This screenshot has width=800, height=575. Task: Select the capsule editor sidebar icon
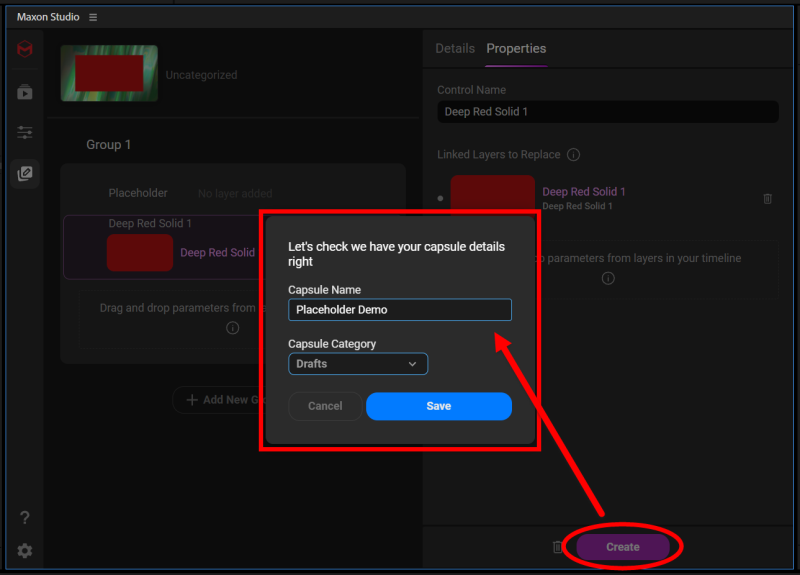[24, 173]
